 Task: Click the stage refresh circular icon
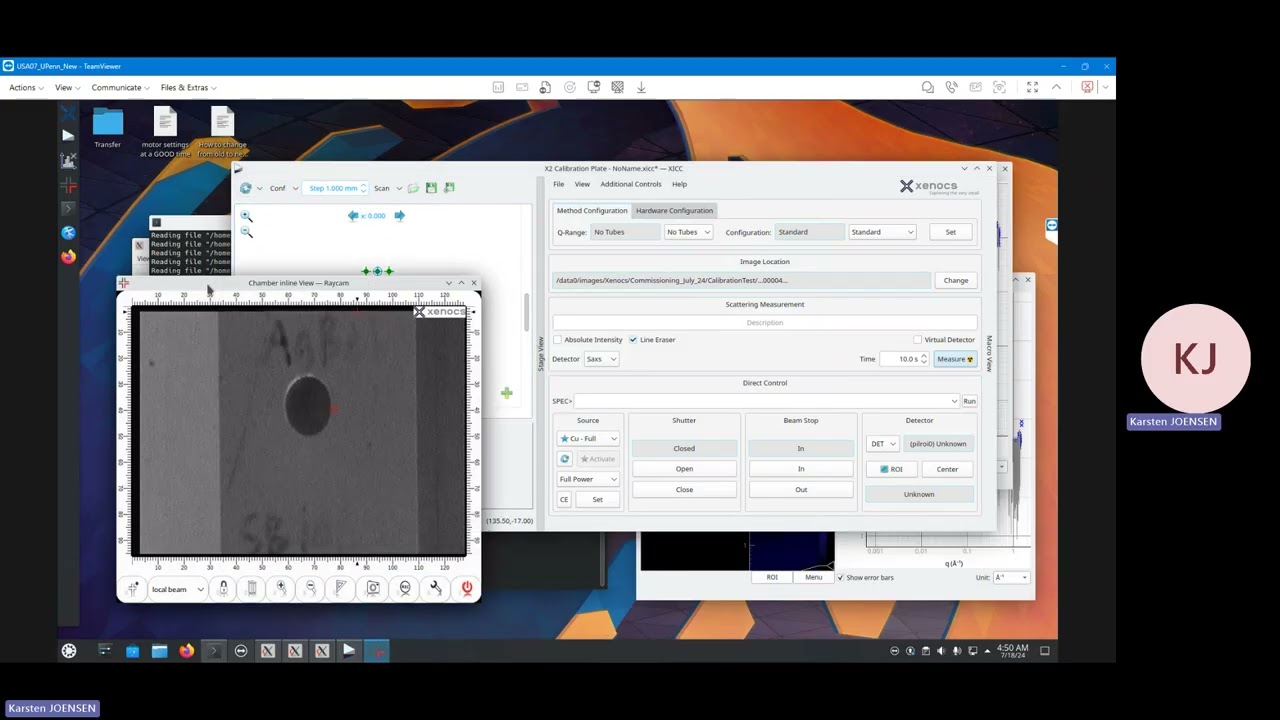(245, 188)
